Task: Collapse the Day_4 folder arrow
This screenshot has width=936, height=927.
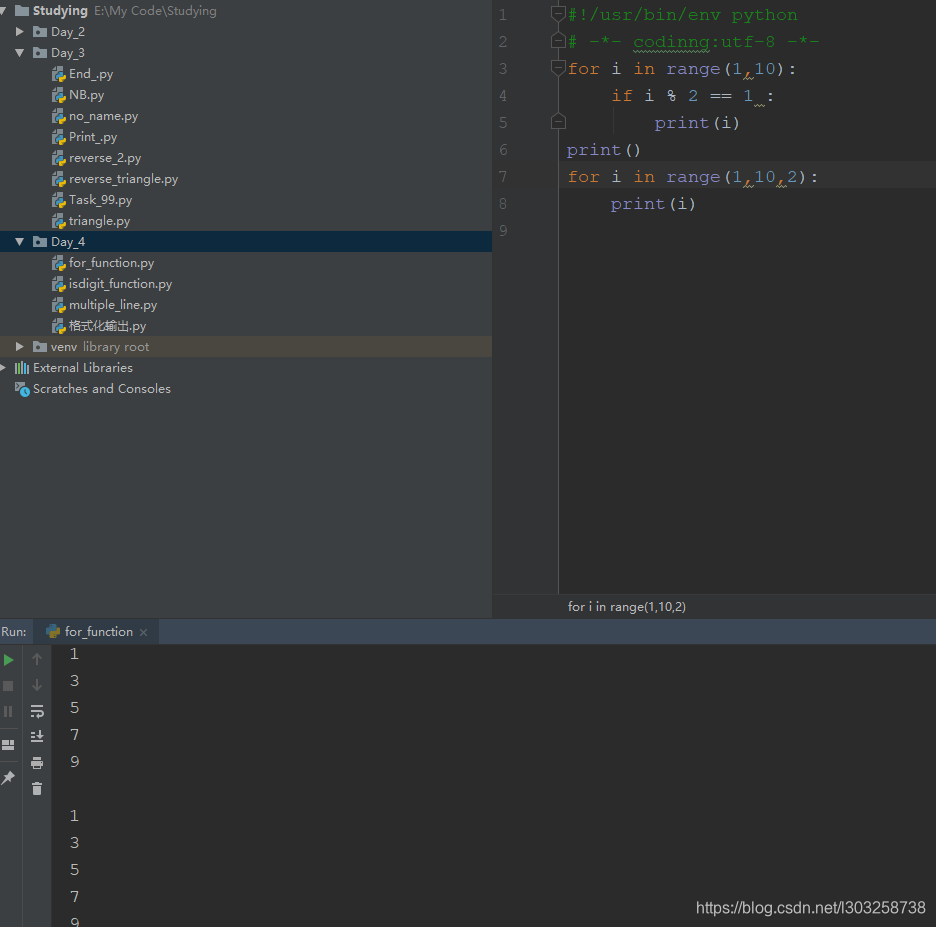Action: point(20,241)
